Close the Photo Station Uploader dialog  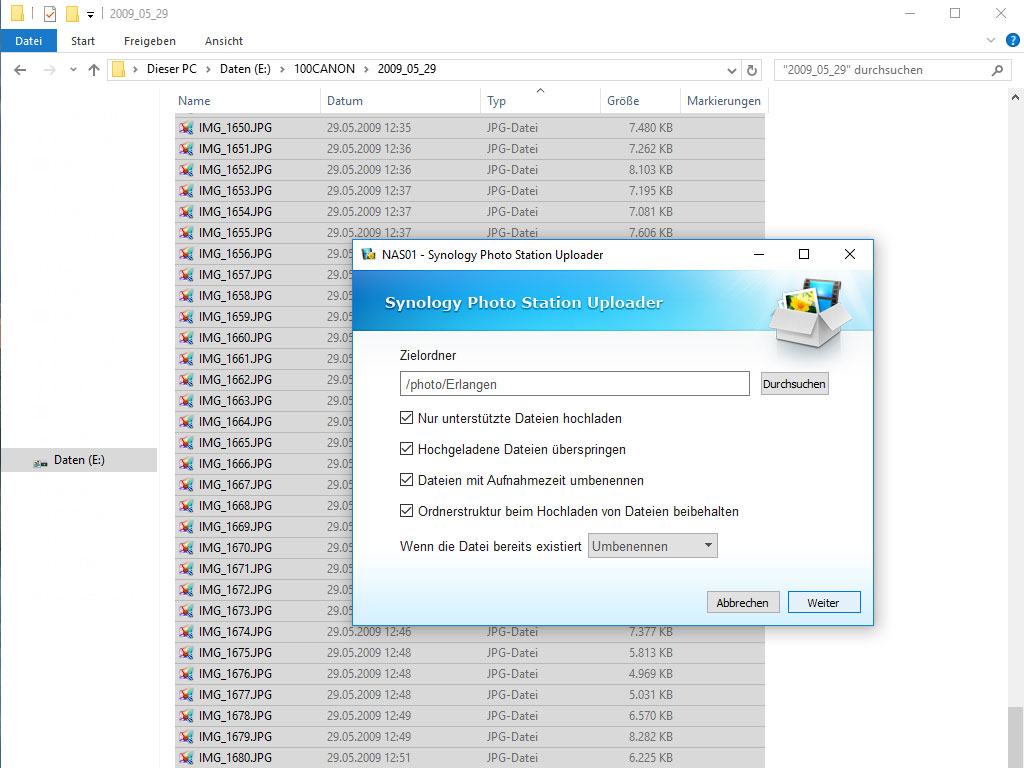(x=850, y=254)
